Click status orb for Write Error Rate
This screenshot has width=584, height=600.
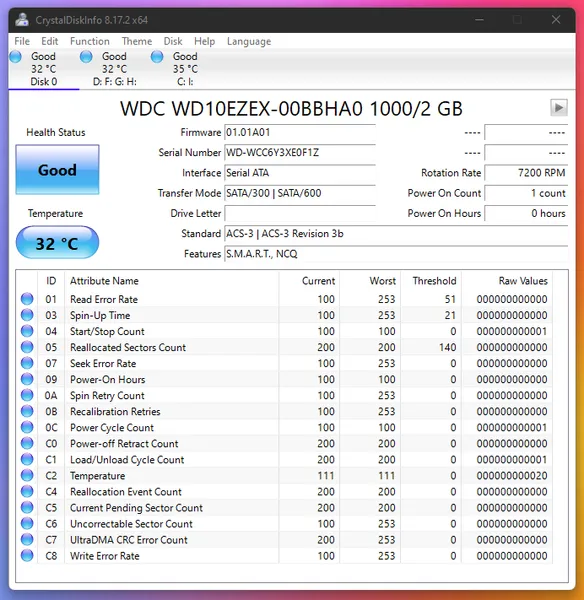coord(27,556)
